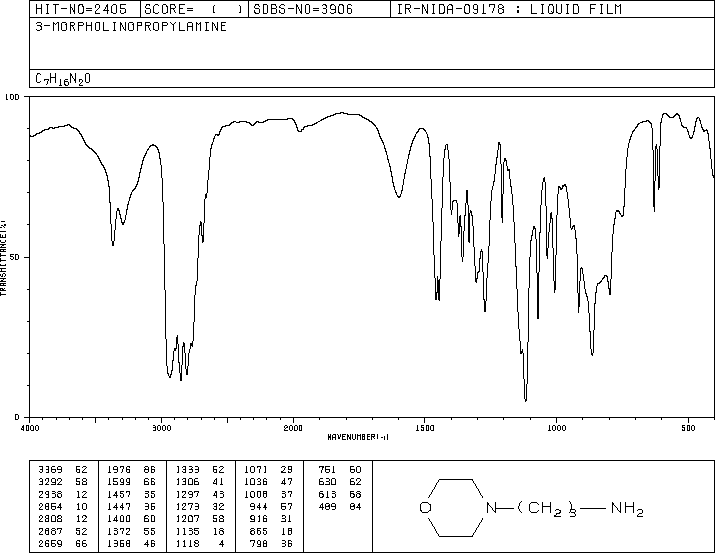Click peak table entry 1297
The width and height of the screenshot is (715, 553).
coord(187,494)
